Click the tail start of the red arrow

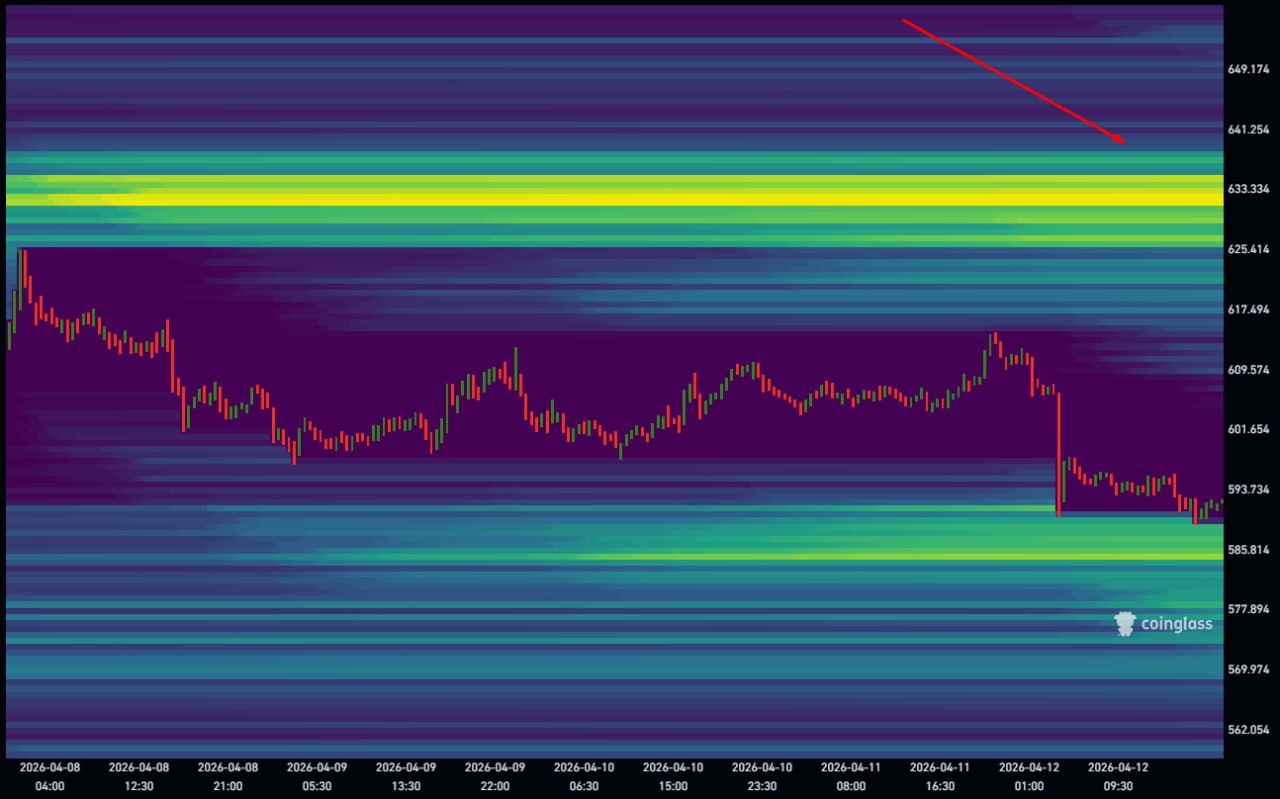coord(904,20)
